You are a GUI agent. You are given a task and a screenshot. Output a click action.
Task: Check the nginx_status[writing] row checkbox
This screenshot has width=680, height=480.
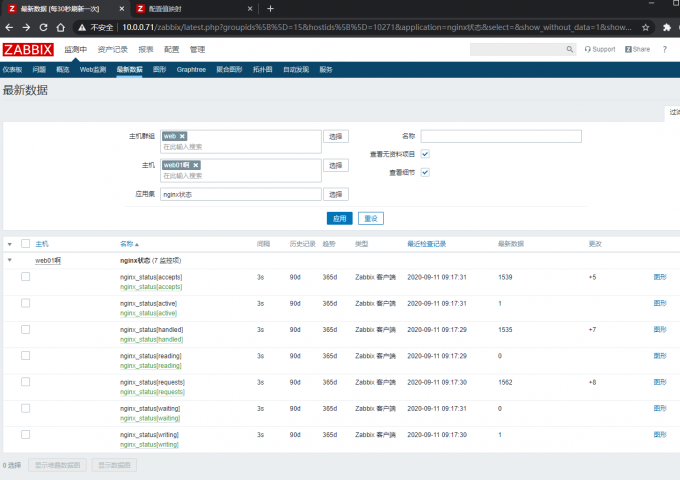pos(26,434)
